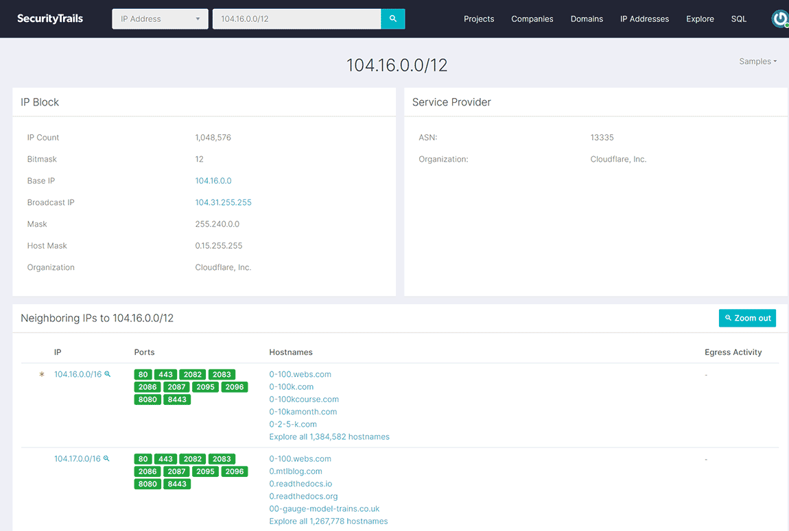Click the 104.16.0.0/12 page heading
This screenshot has height=531, width=789.
[397, 65]
